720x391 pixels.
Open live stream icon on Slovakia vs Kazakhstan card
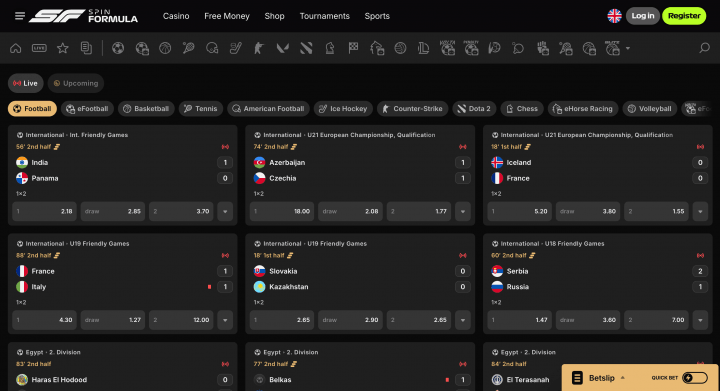[x=463, y=256]
